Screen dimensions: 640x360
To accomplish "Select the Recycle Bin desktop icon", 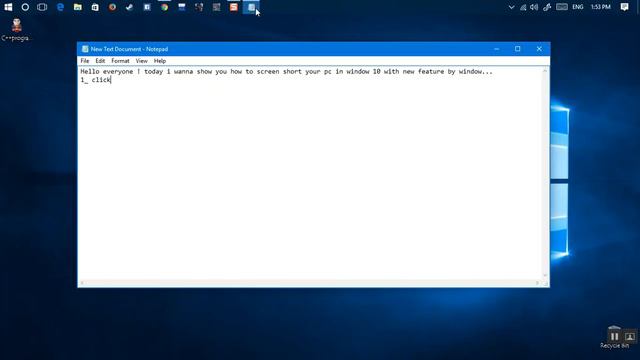I will [x=614, y=337].
